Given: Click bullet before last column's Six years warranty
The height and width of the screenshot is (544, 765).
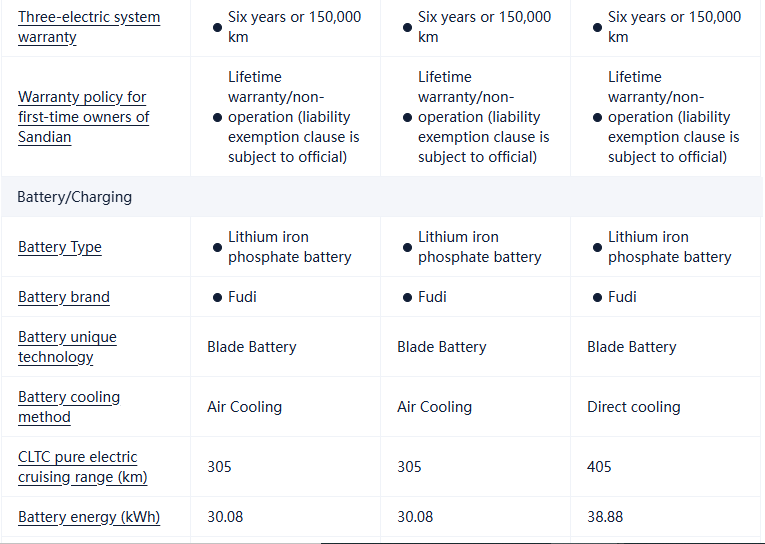Looking at the screenshot, I should [x=597, y=28].
